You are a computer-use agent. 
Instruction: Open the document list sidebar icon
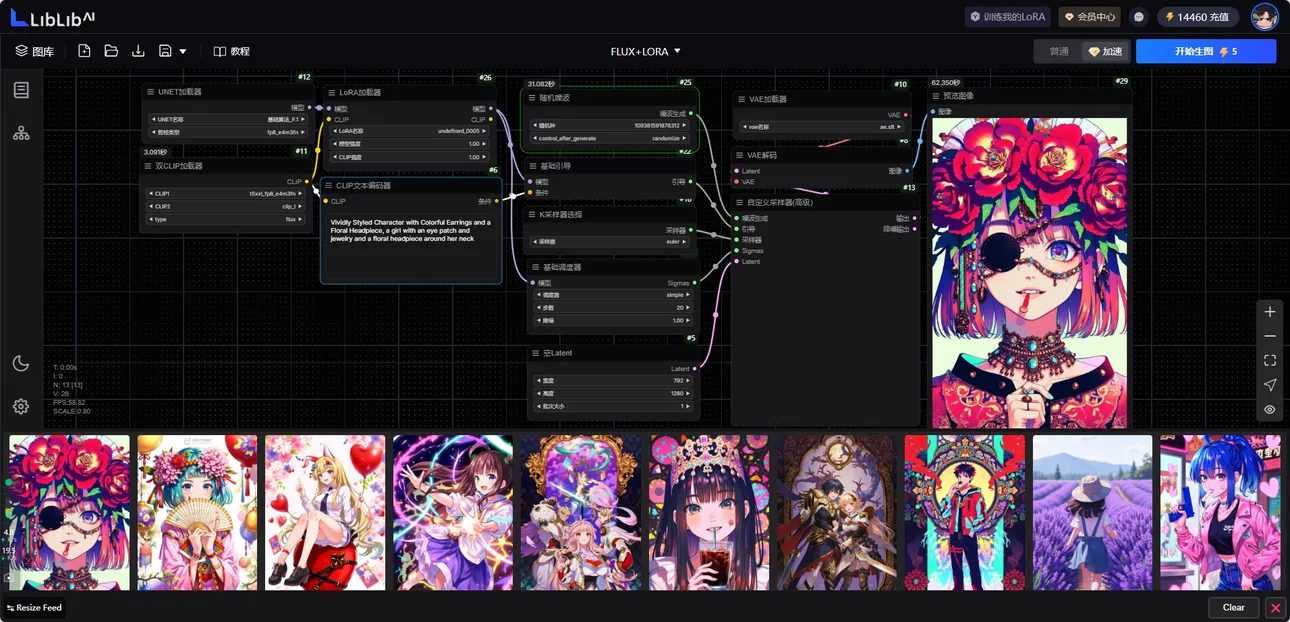[21, 90]
